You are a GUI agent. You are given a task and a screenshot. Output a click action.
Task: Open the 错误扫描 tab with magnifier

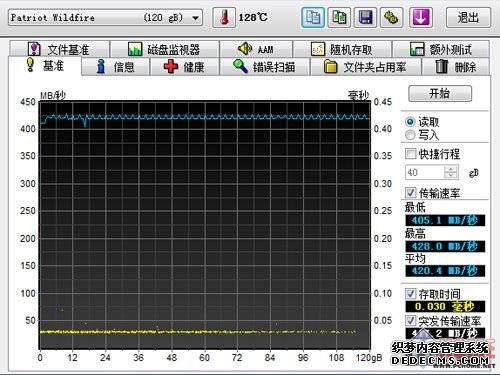tap(264, 67)
